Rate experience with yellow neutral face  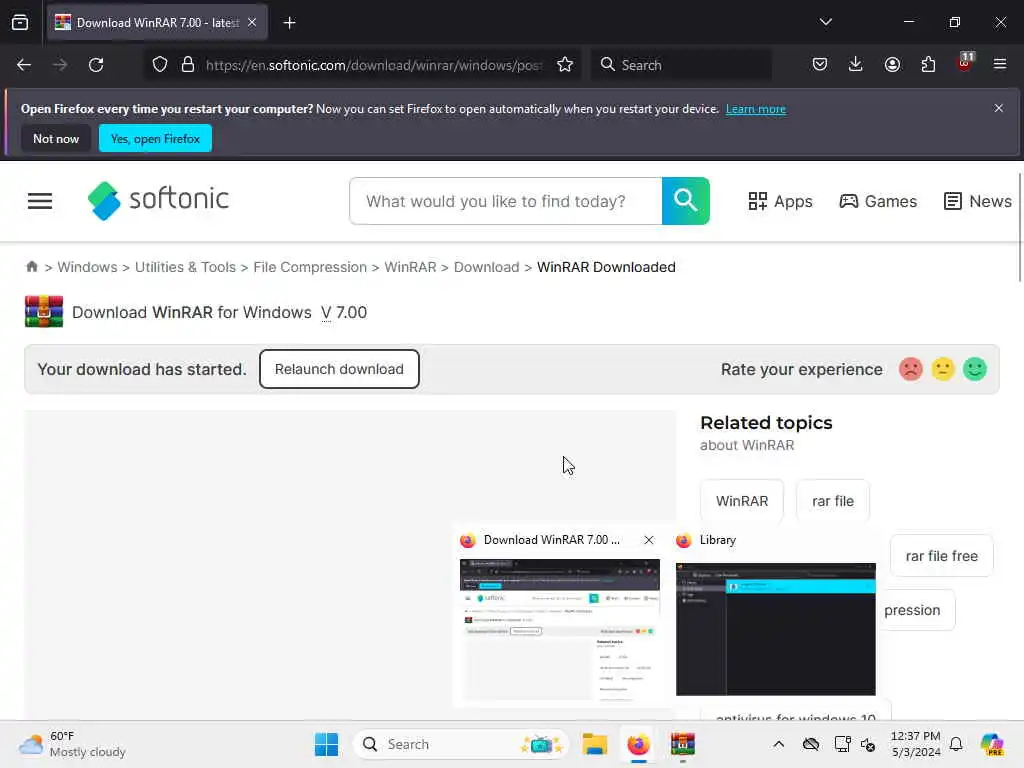click(942, 369)
